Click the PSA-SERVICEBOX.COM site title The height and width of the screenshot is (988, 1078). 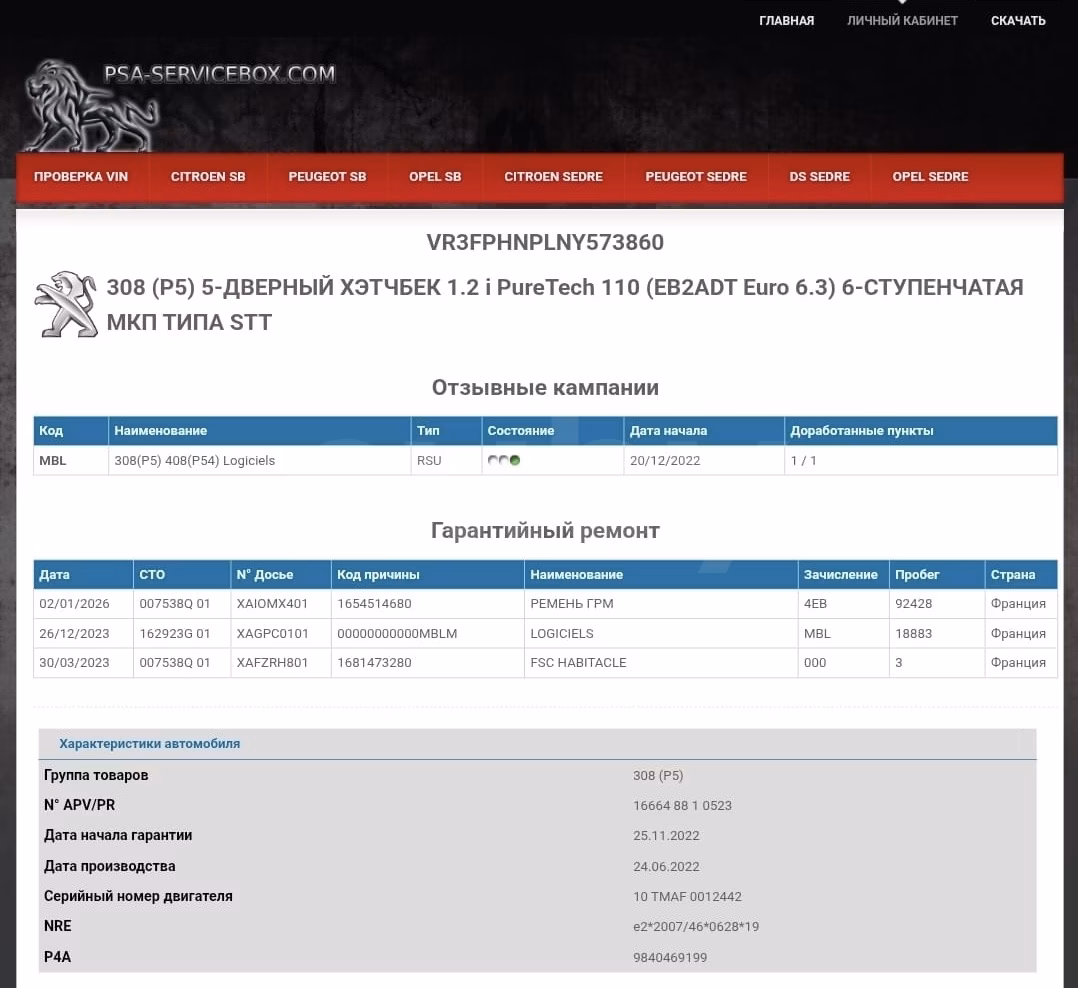click(x=219, y=74)
